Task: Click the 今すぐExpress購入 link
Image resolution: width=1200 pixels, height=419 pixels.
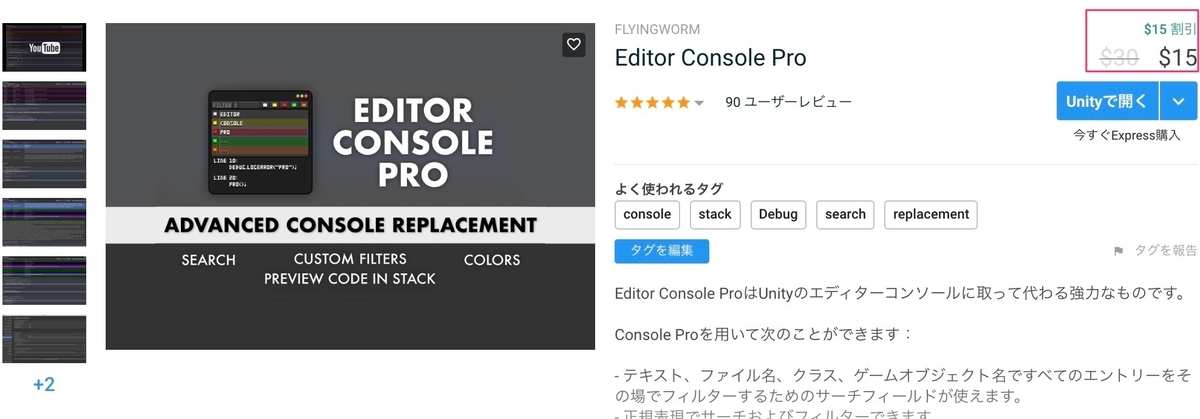Action: click(1127, 135)
